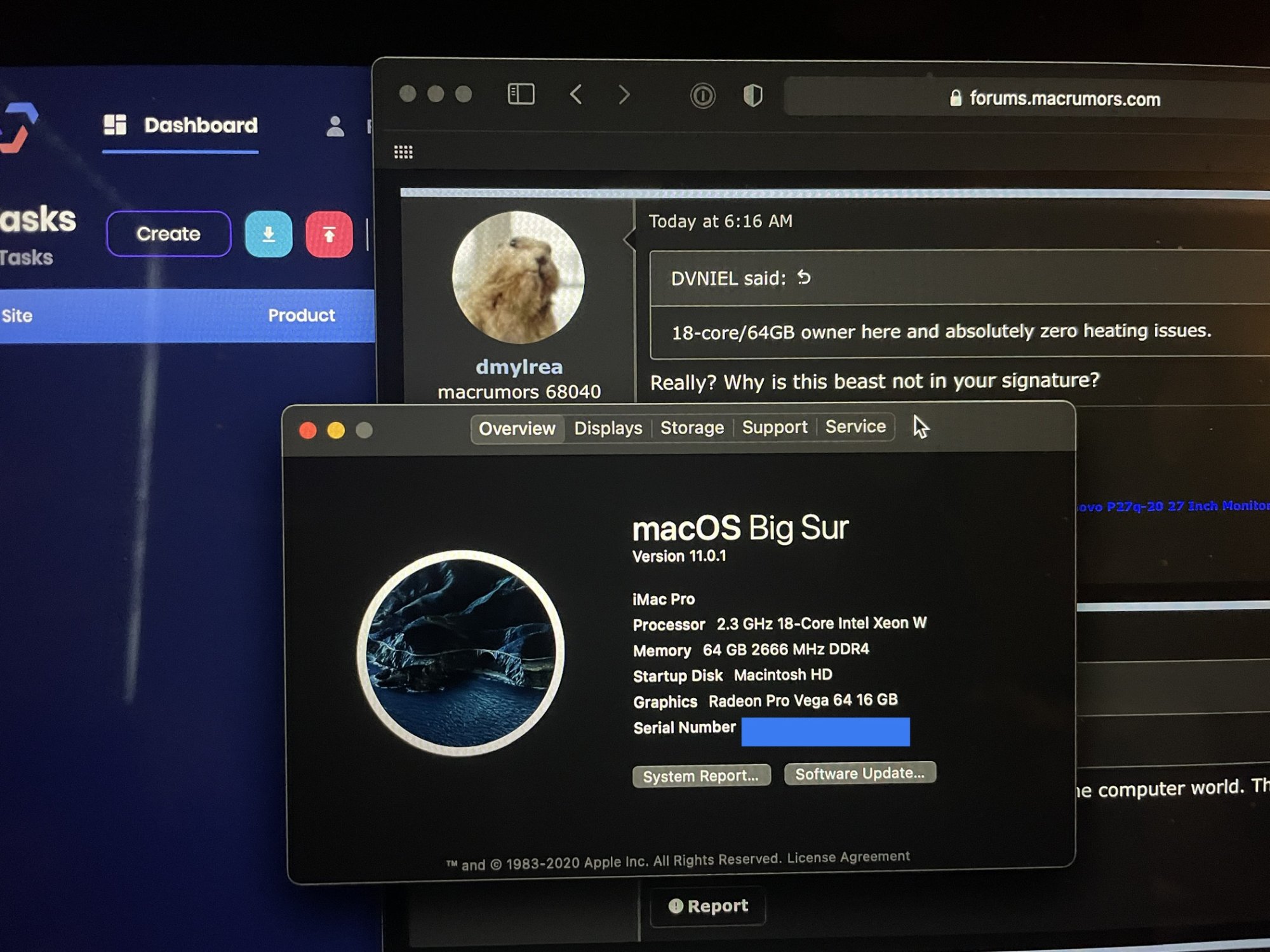Image resolution: width=1270 pixels, height=952 pixels.
Task: Open the License Agreement link
Action: pyautogui.click(x=848, y=857)
